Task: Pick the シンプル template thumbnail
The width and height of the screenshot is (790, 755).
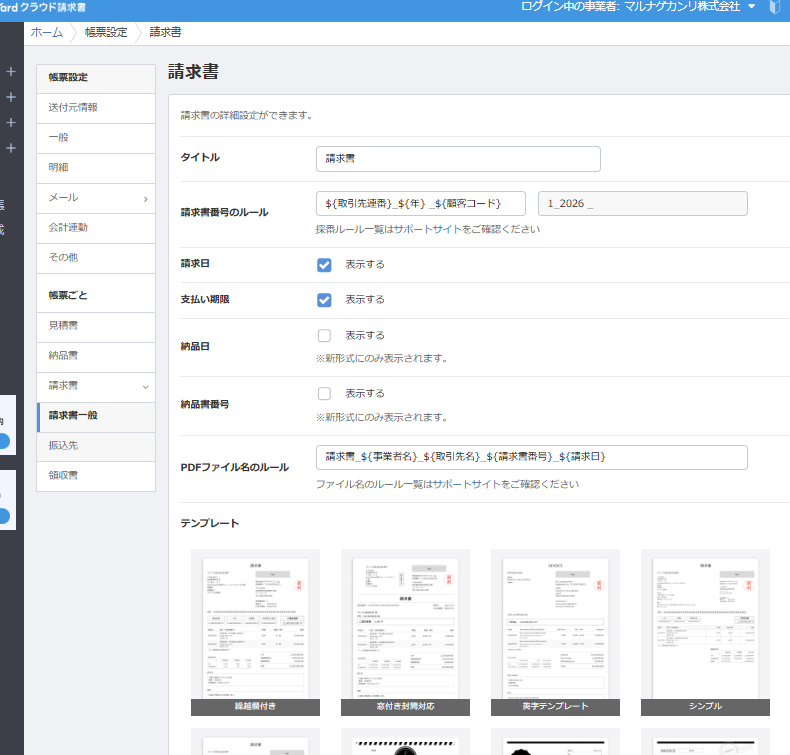Action: pyautogui.click(x=705, y=628)
